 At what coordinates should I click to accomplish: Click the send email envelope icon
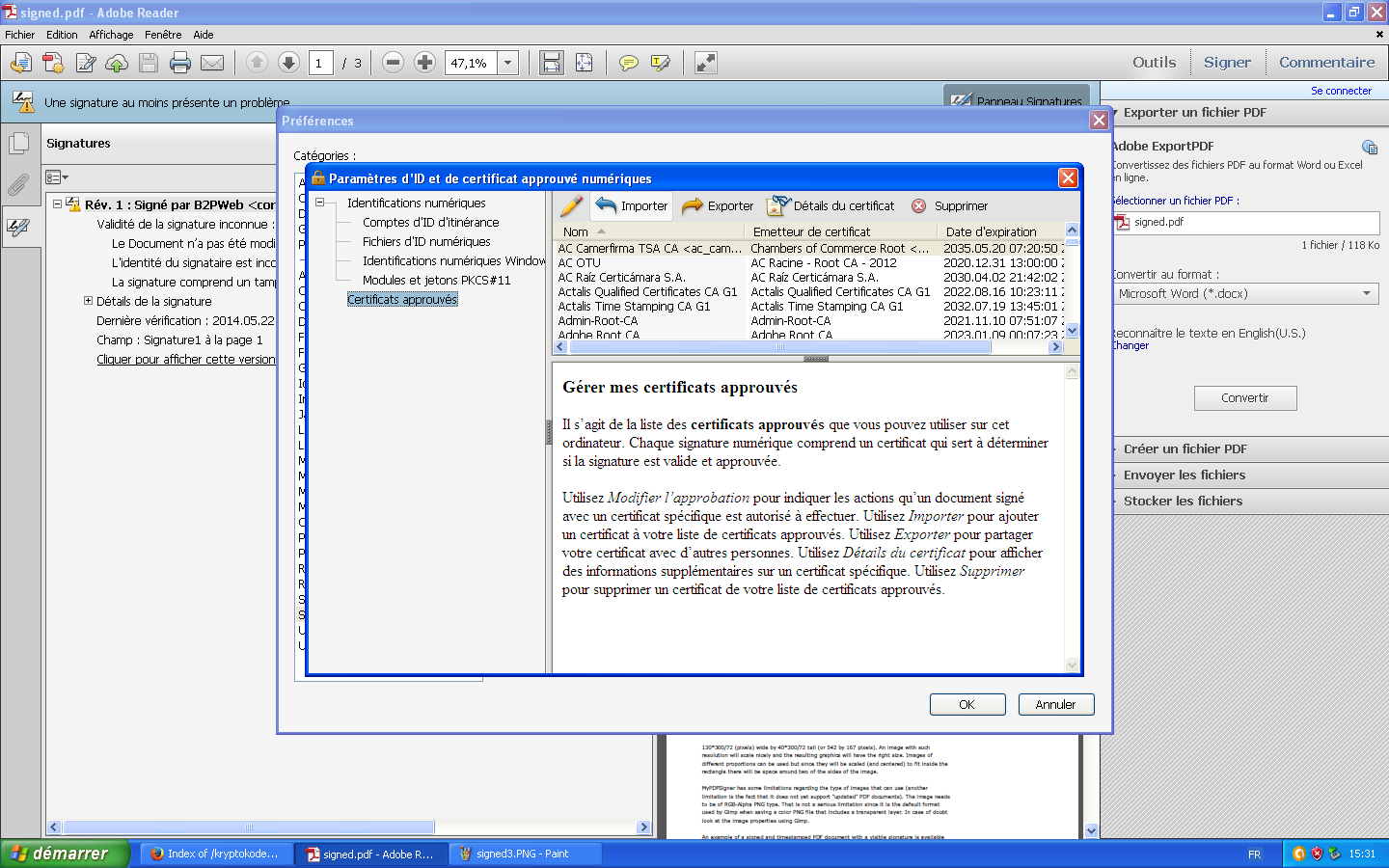tap(212, 63)
